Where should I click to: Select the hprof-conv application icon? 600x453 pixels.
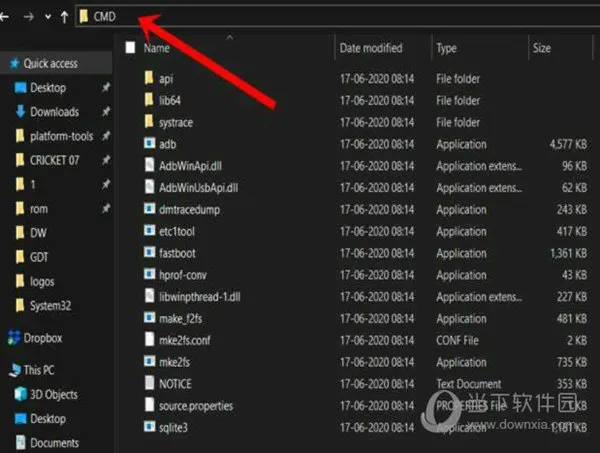[x=150, y=274]
